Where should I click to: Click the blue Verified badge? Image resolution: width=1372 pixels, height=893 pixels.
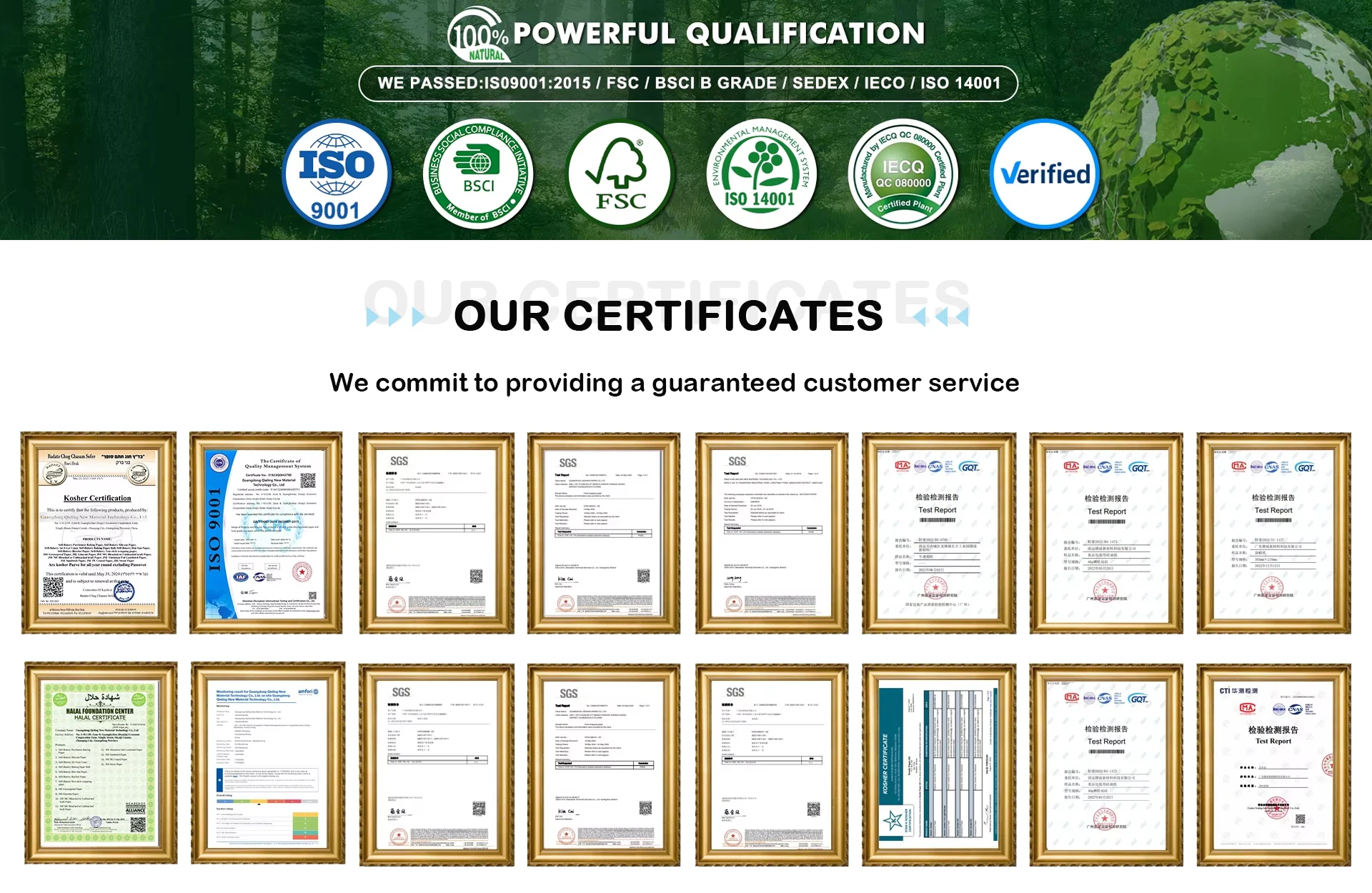pyautogui.click(x=1045, y=174)
